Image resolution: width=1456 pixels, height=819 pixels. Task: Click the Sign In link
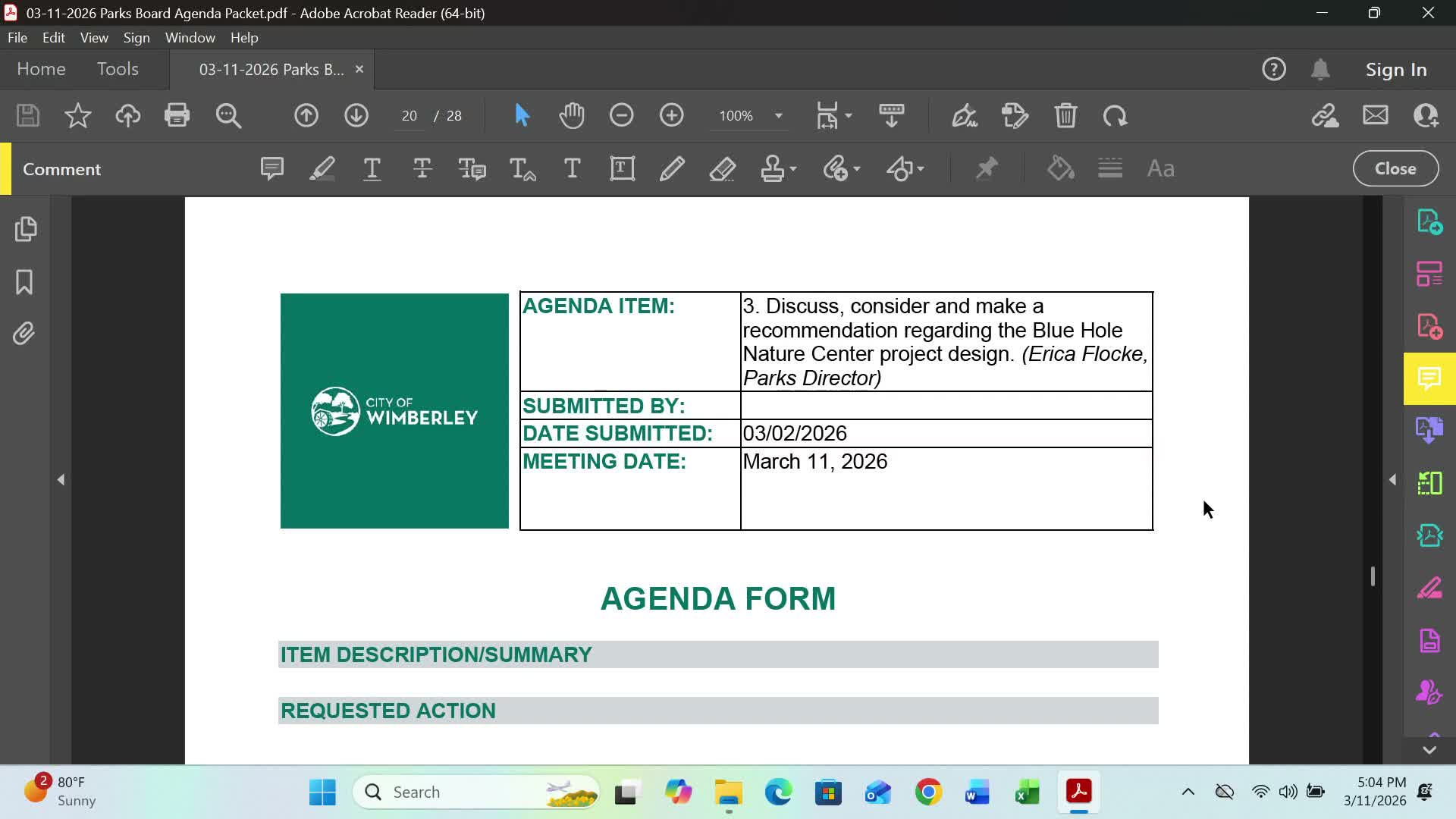coord(1395,69)
